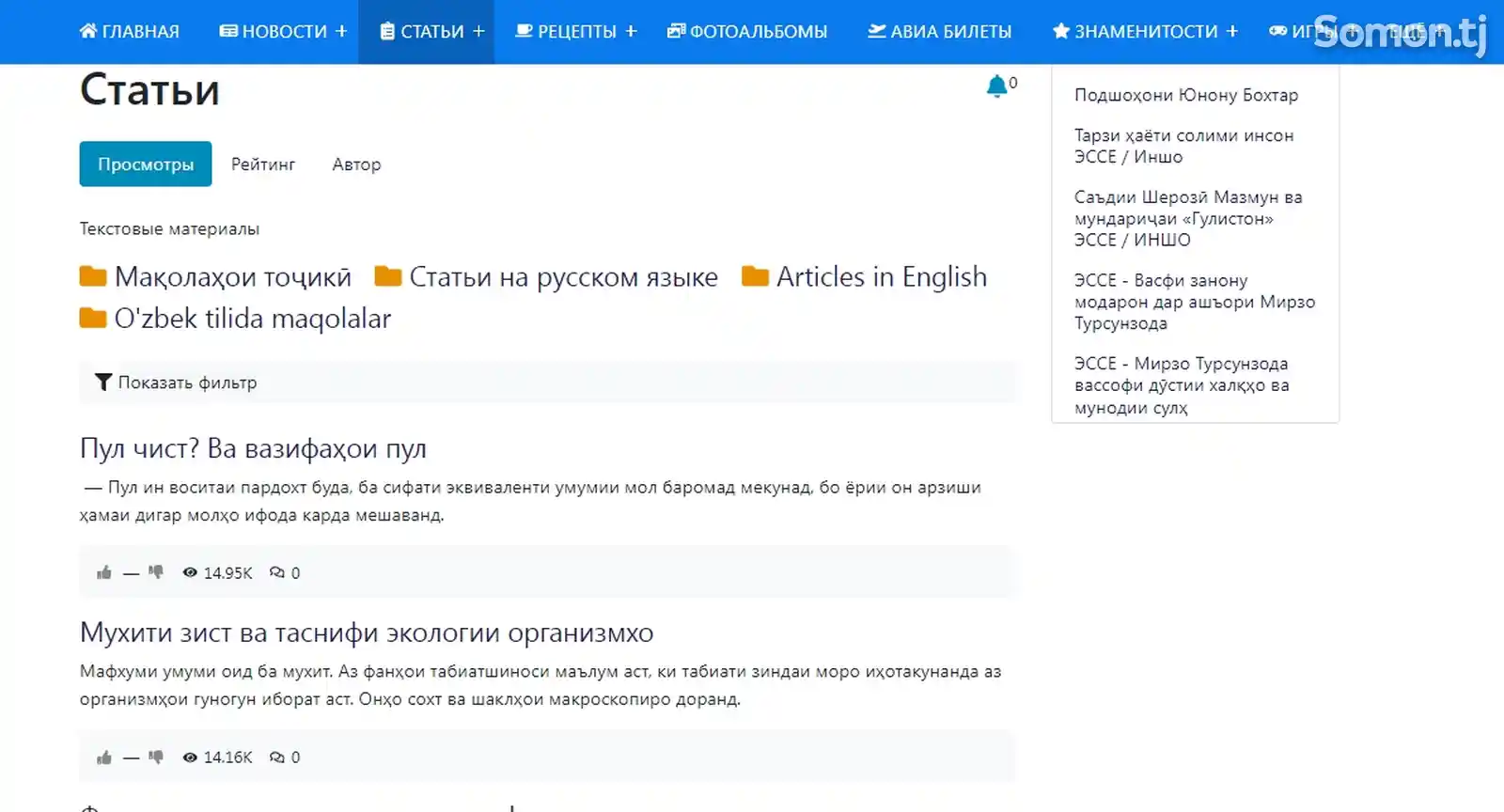Open Статьи на русском языке category
The height and width of the screenshot is (812, 1504).
pyautogui.click(x=563, y=276)
